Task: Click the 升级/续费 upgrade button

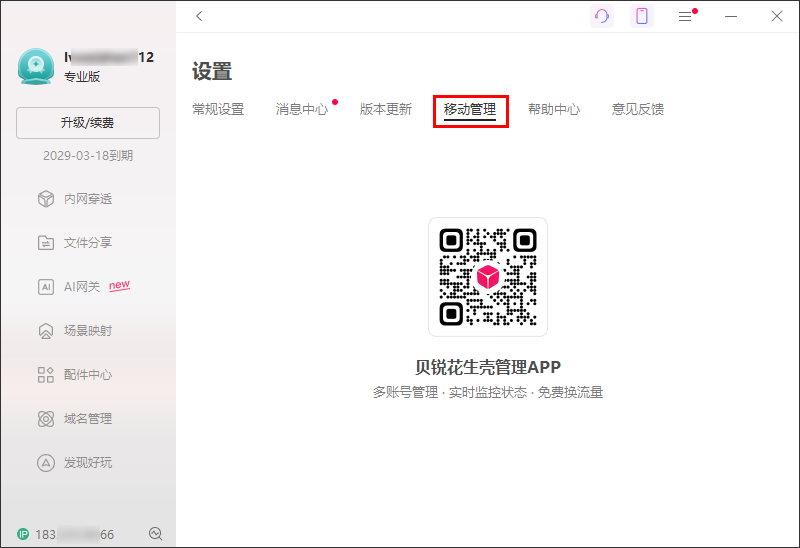Action: (88, 123)
